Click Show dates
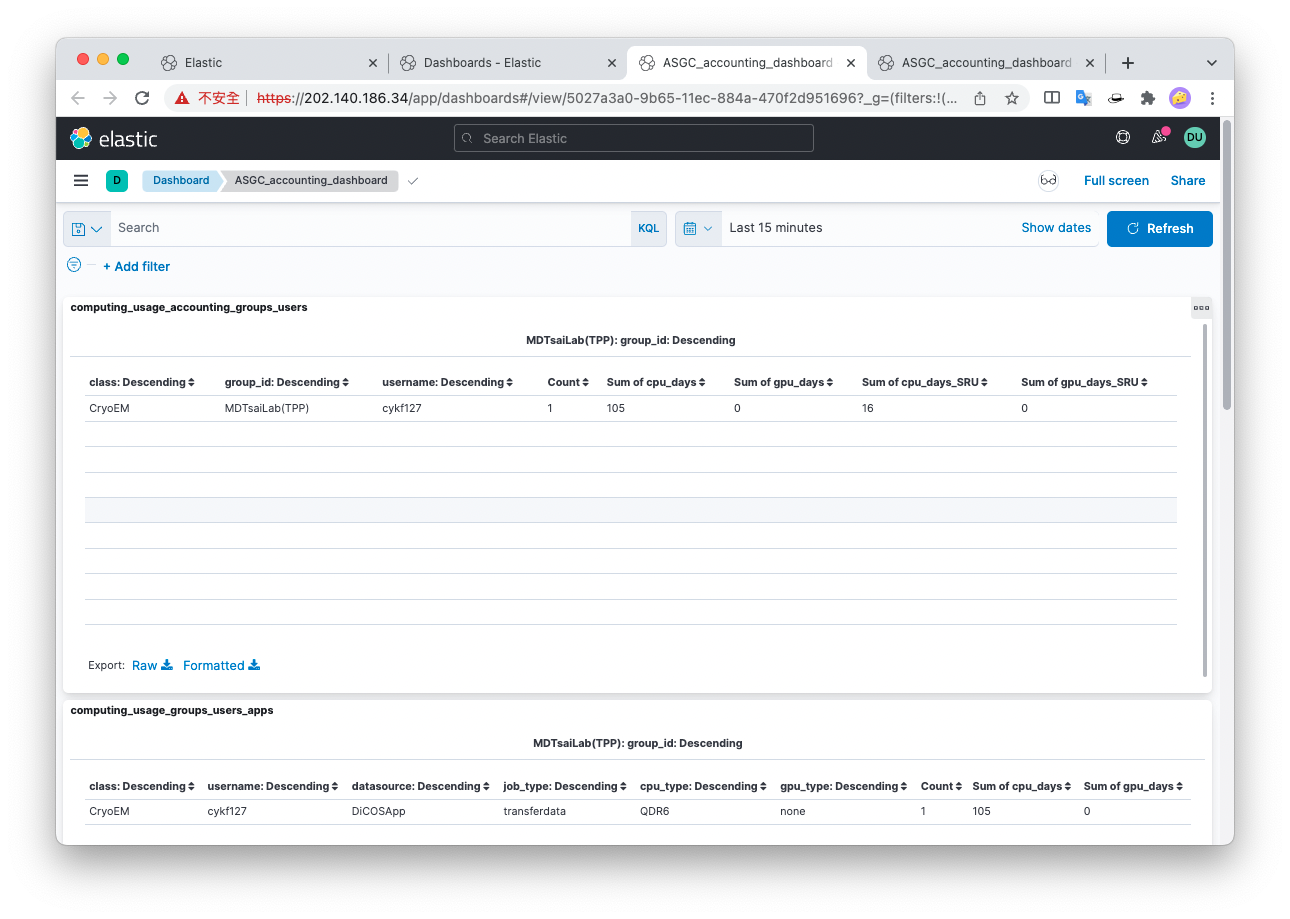Viewport: 1290px width, 919px height. [1056, 228]
